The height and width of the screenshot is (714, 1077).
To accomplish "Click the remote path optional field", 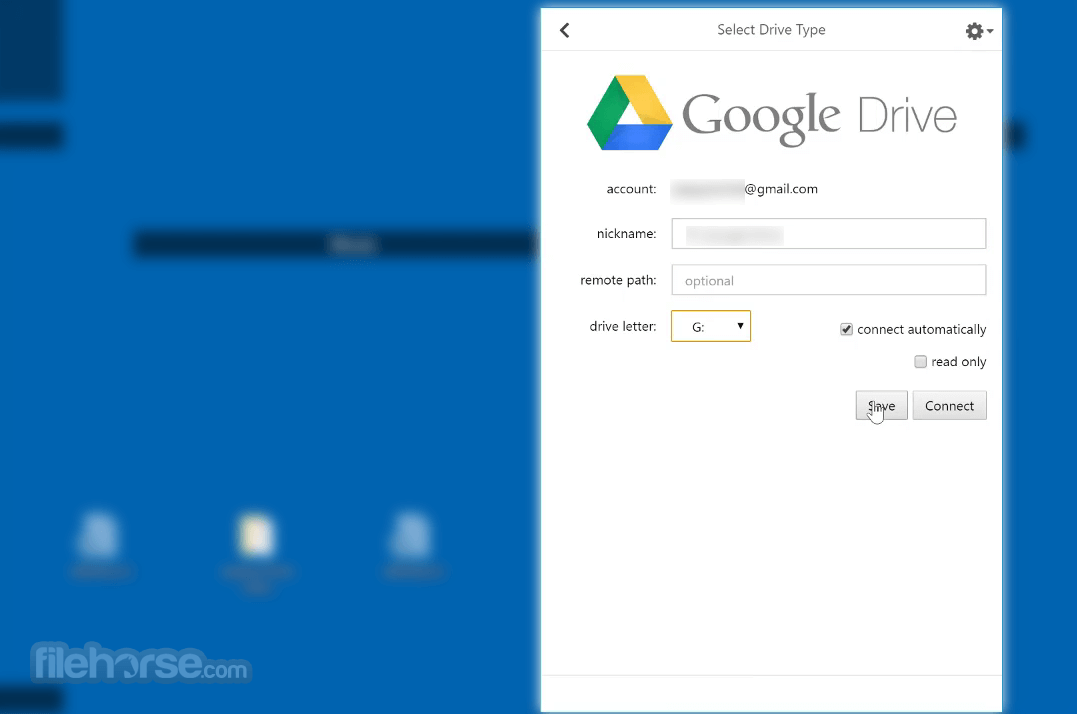I will [828, 280].
